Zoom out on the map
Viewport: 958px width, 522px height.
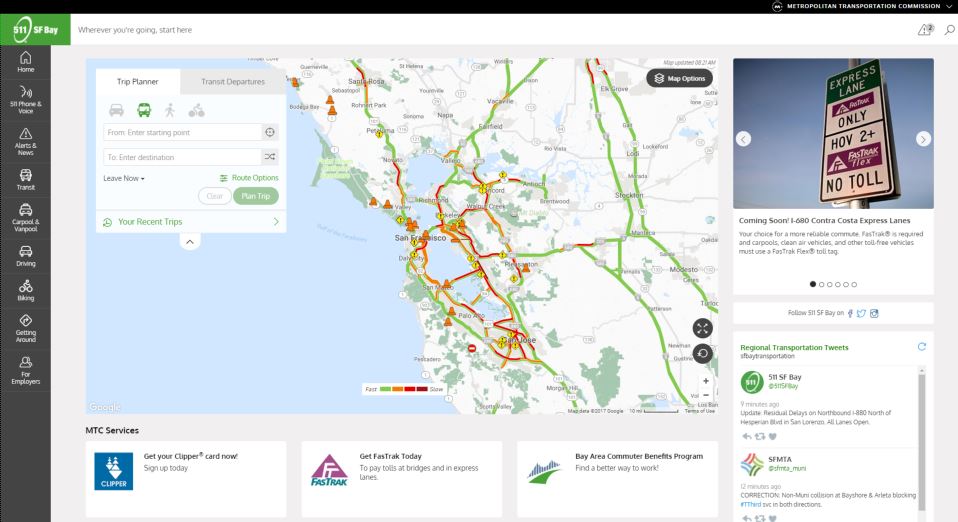click(x=706, y=395)
